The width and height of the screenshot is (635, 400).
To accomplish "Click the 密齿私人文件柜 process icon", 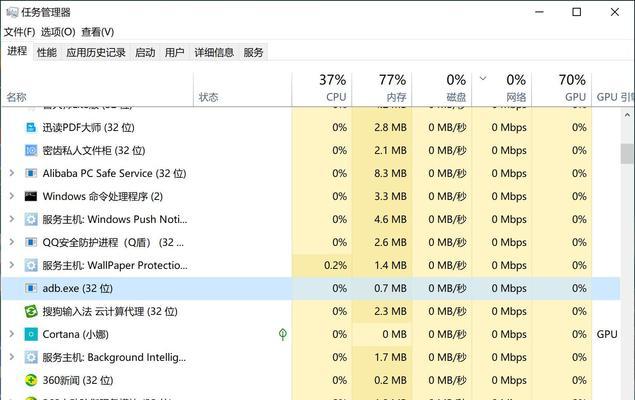I will (31, 151).
